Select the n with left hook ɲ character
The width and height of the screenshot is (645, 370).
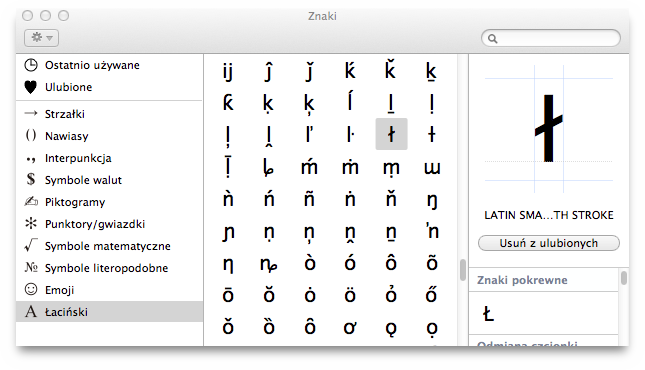click(x=228, y=232)
